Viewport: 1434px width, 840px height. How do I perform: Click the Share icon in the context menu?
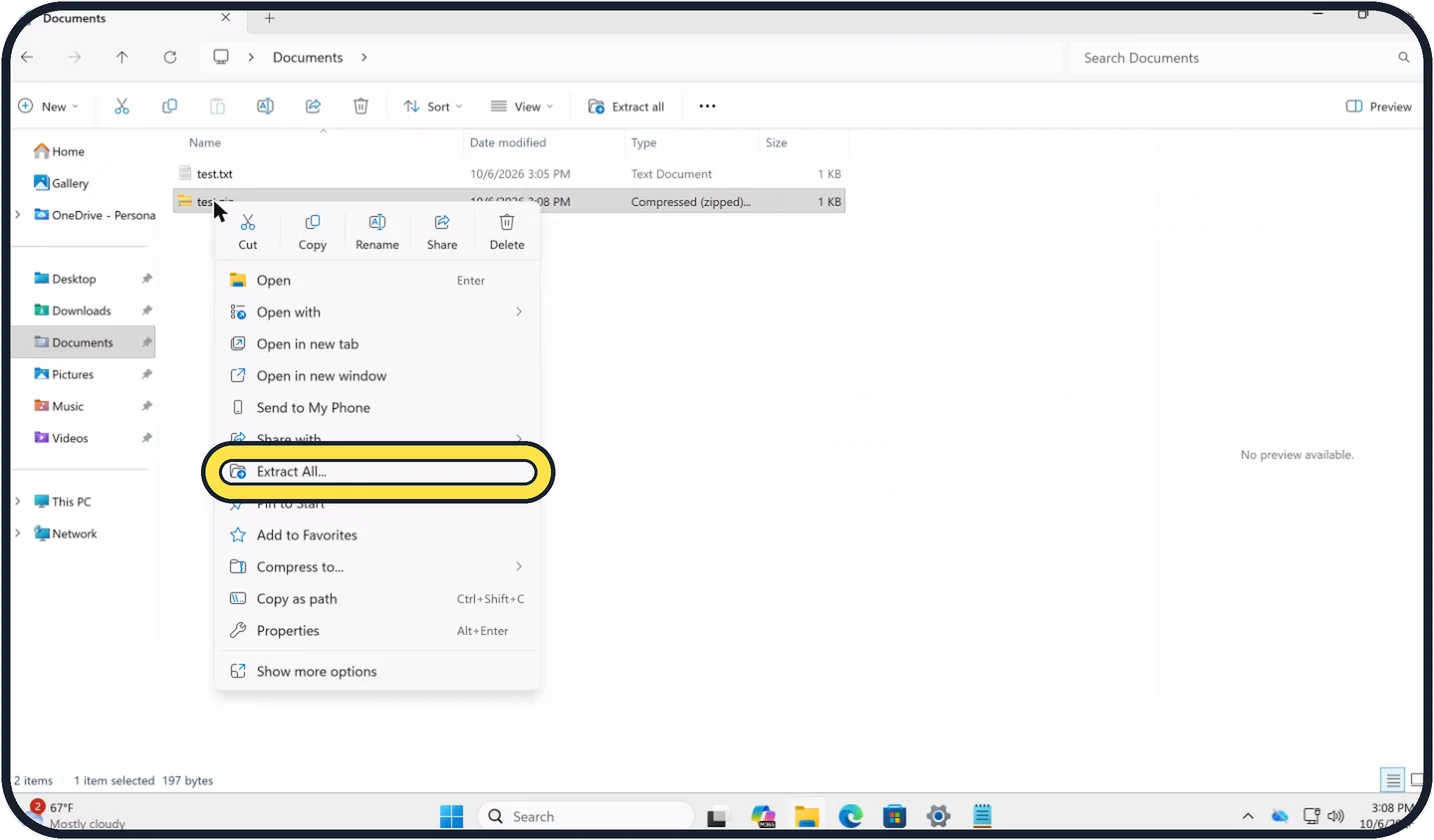(442, 223)
